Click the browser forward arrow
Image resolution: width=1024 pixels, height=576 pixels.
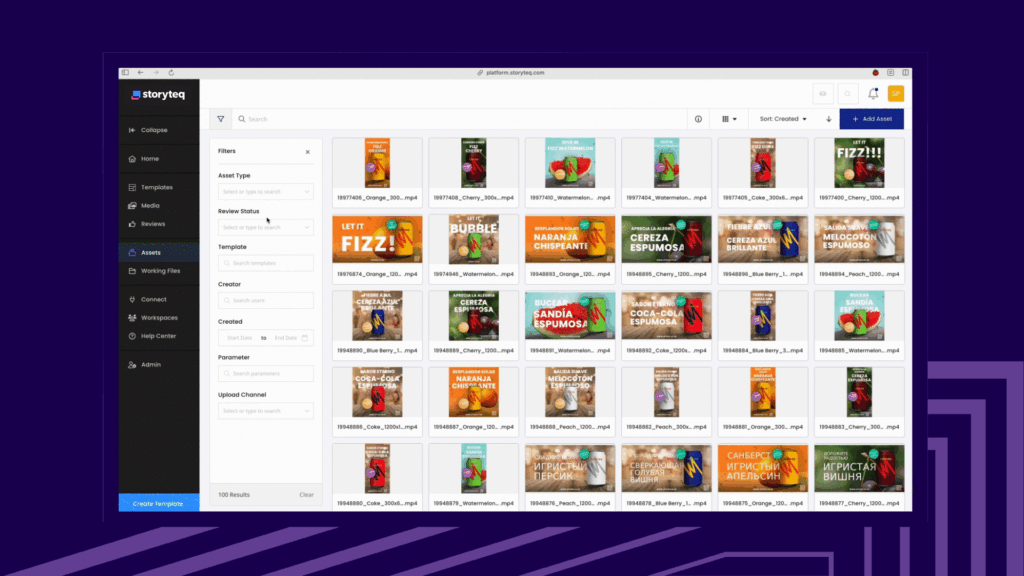(155, 72)
